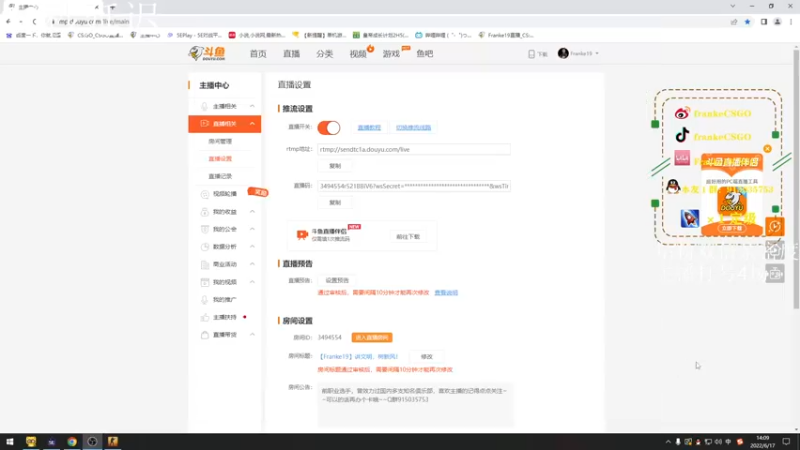Click the 设置预告 button

tap(337, 280)
